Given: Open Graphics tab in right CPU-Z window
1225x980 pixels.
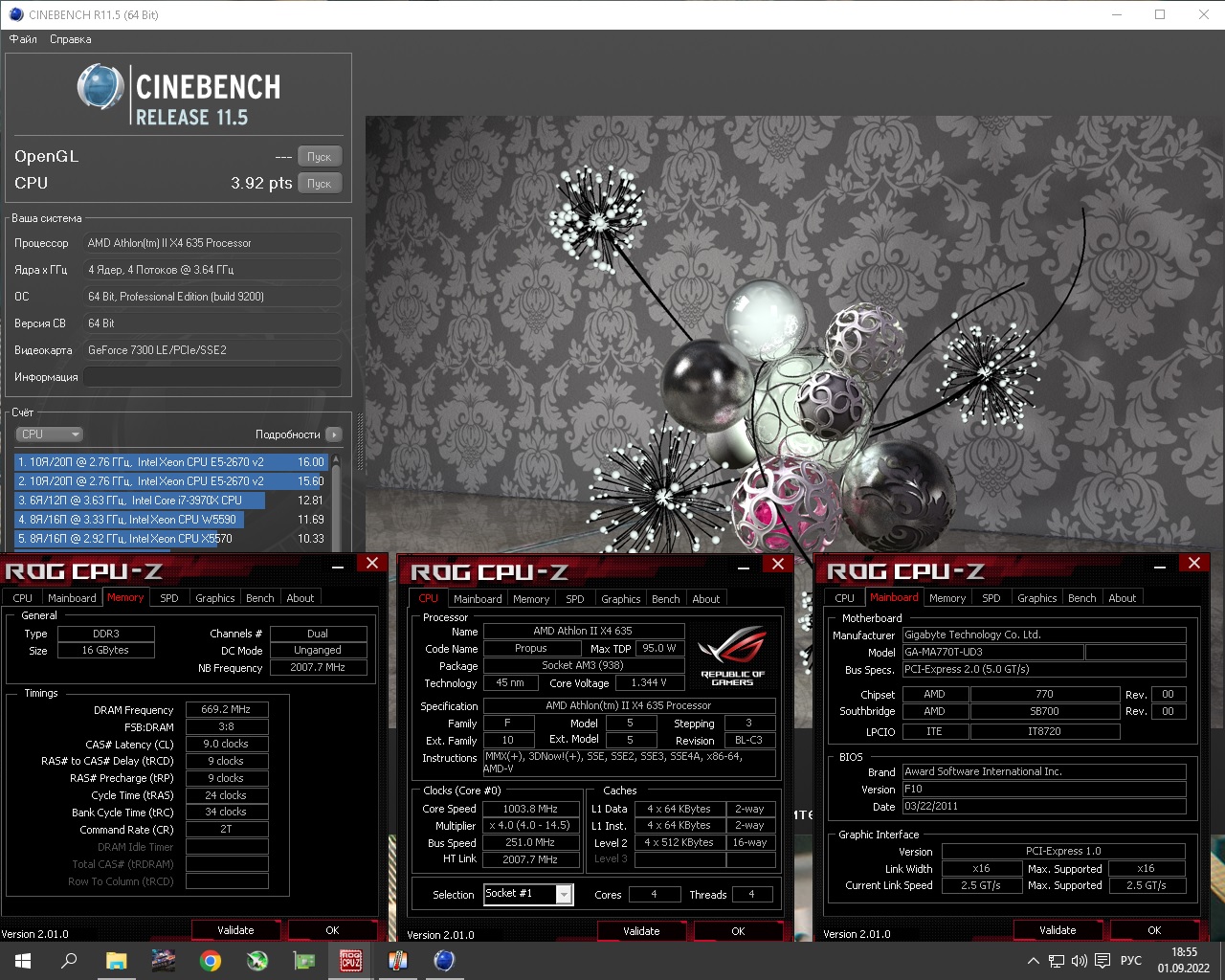Looking at the screenshot, I should pyautogui.click(x=1037, y=598).
